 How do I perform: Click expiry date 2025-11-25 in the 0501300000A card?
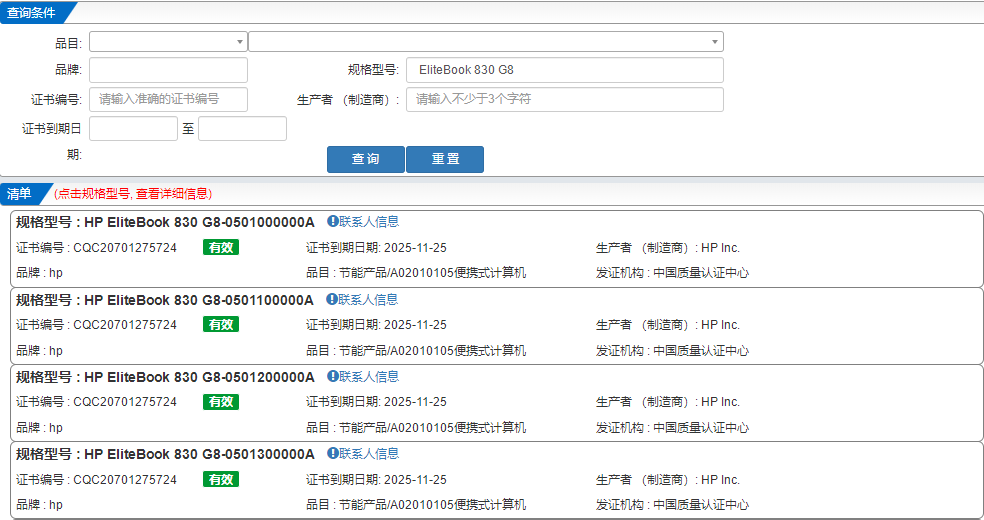(x=415, y=480)
